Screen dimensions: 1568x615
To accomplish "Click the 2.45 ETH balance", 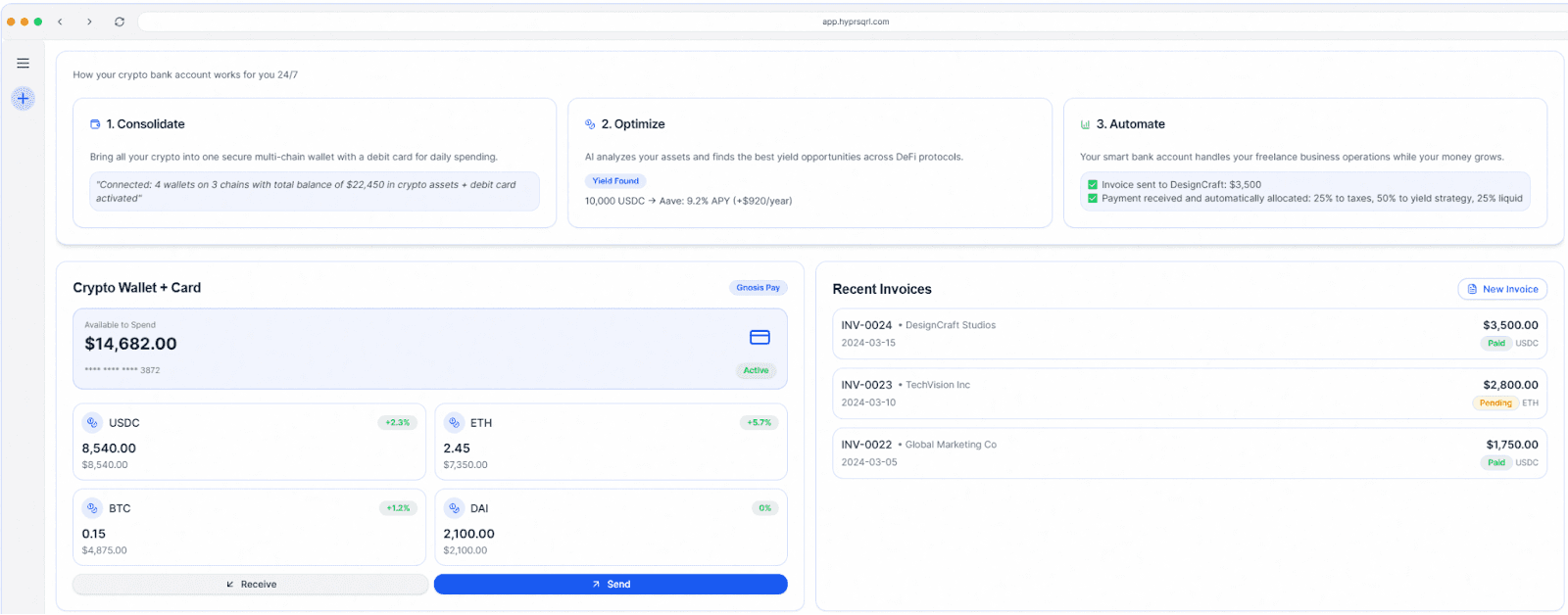I will click(457, 449).
